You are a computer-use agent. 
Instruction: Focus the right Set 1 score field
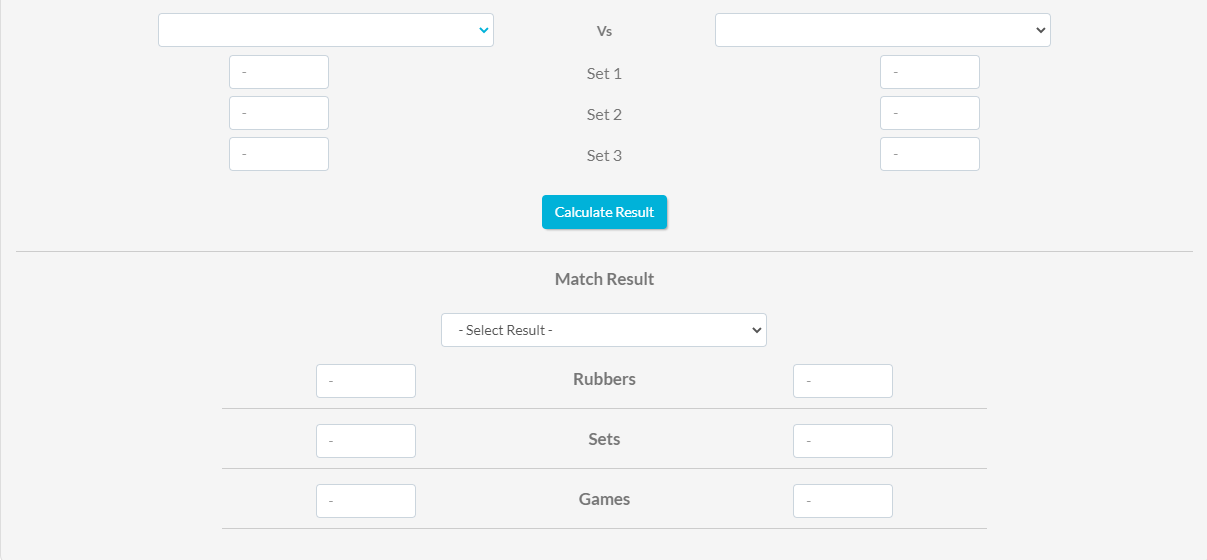930,72
